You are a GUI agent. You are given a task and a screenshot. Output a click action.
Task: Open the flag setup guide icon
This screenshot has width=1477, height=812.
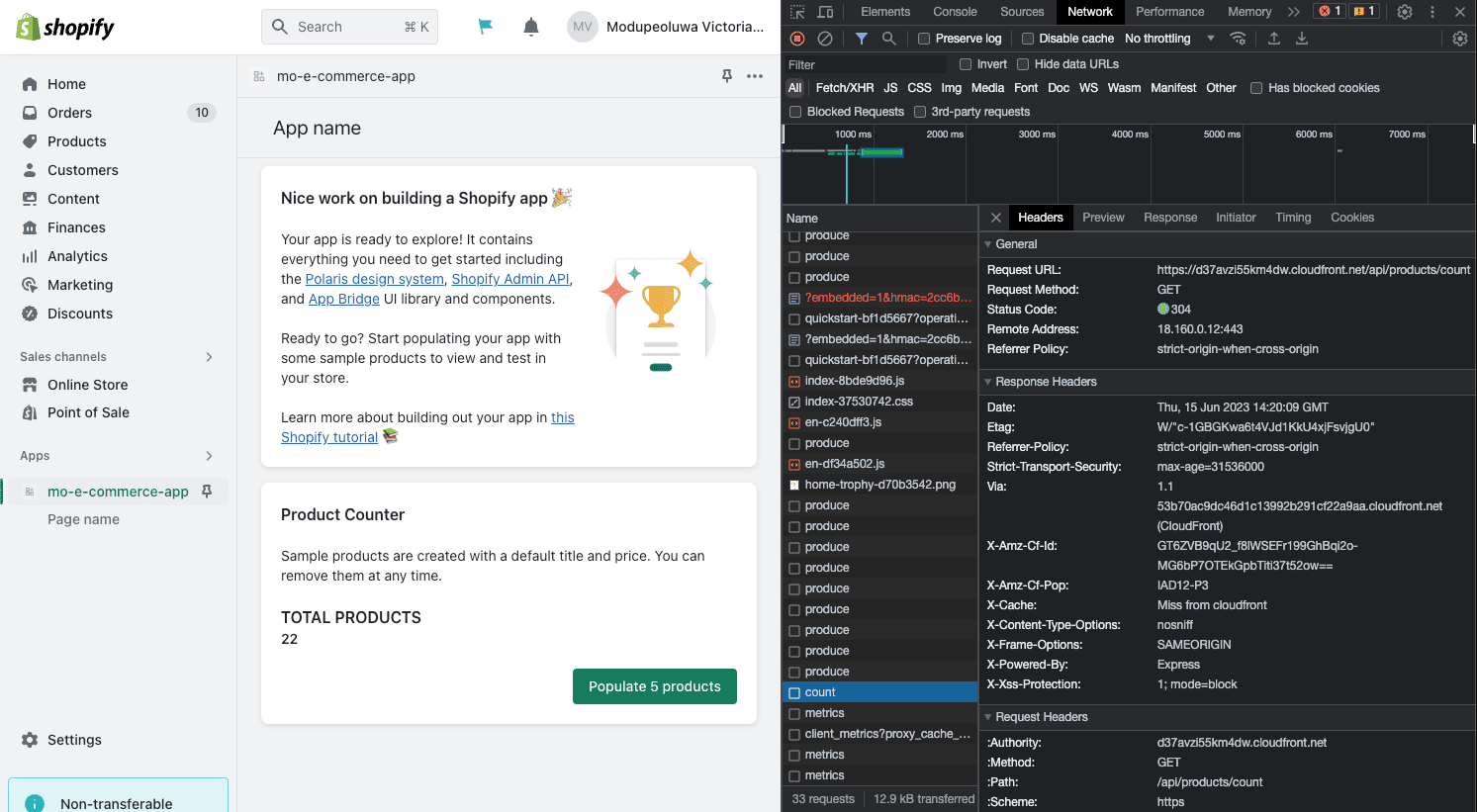(x=485, y=27)
